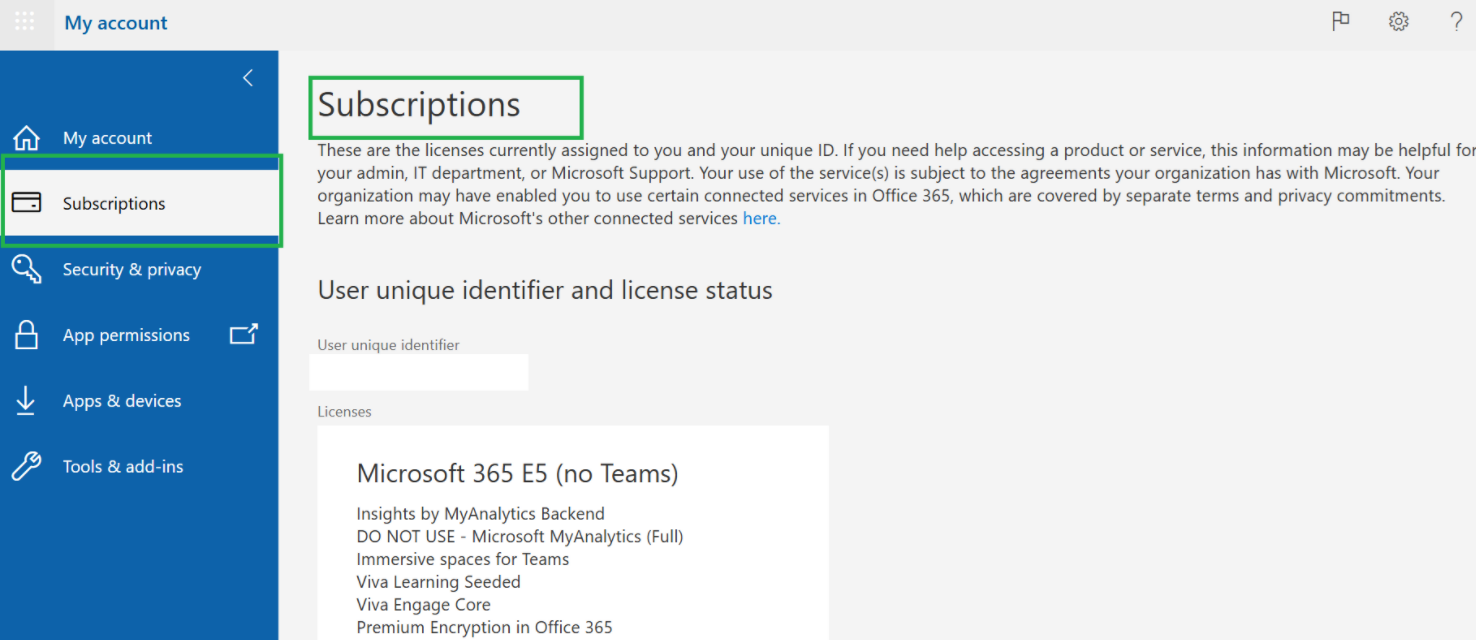Image resolution: width=1476 pixels, height=640 pixels.
Task: Open Subscriptions via the card icon
Action: (25, 202)
